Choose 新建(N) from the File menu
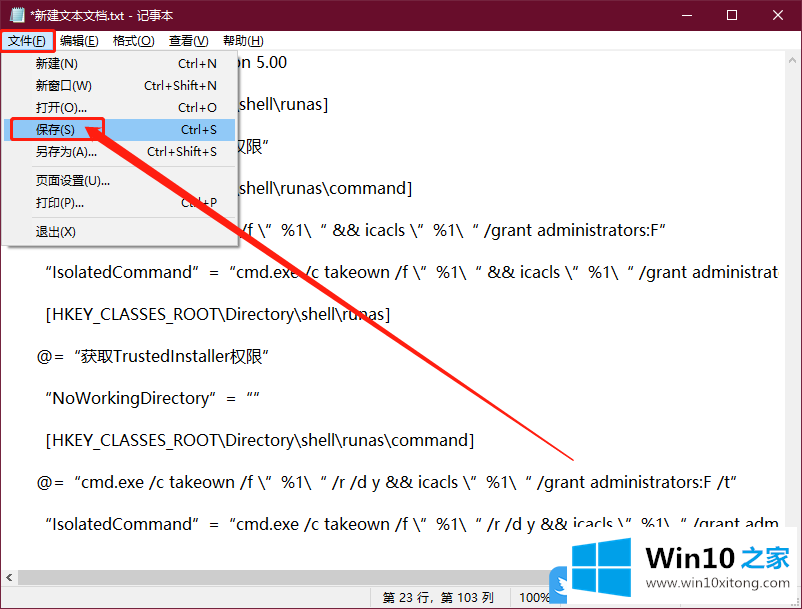802x609 pixels. pos(120,64)
